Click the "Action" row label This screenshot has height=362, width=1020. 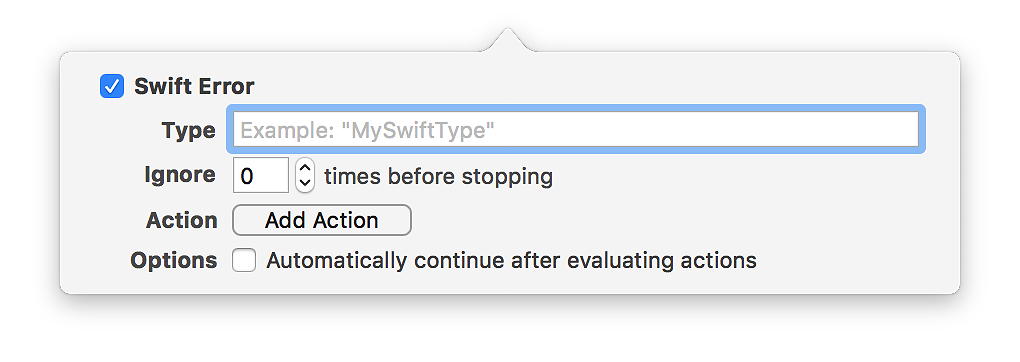pos(181,220)
